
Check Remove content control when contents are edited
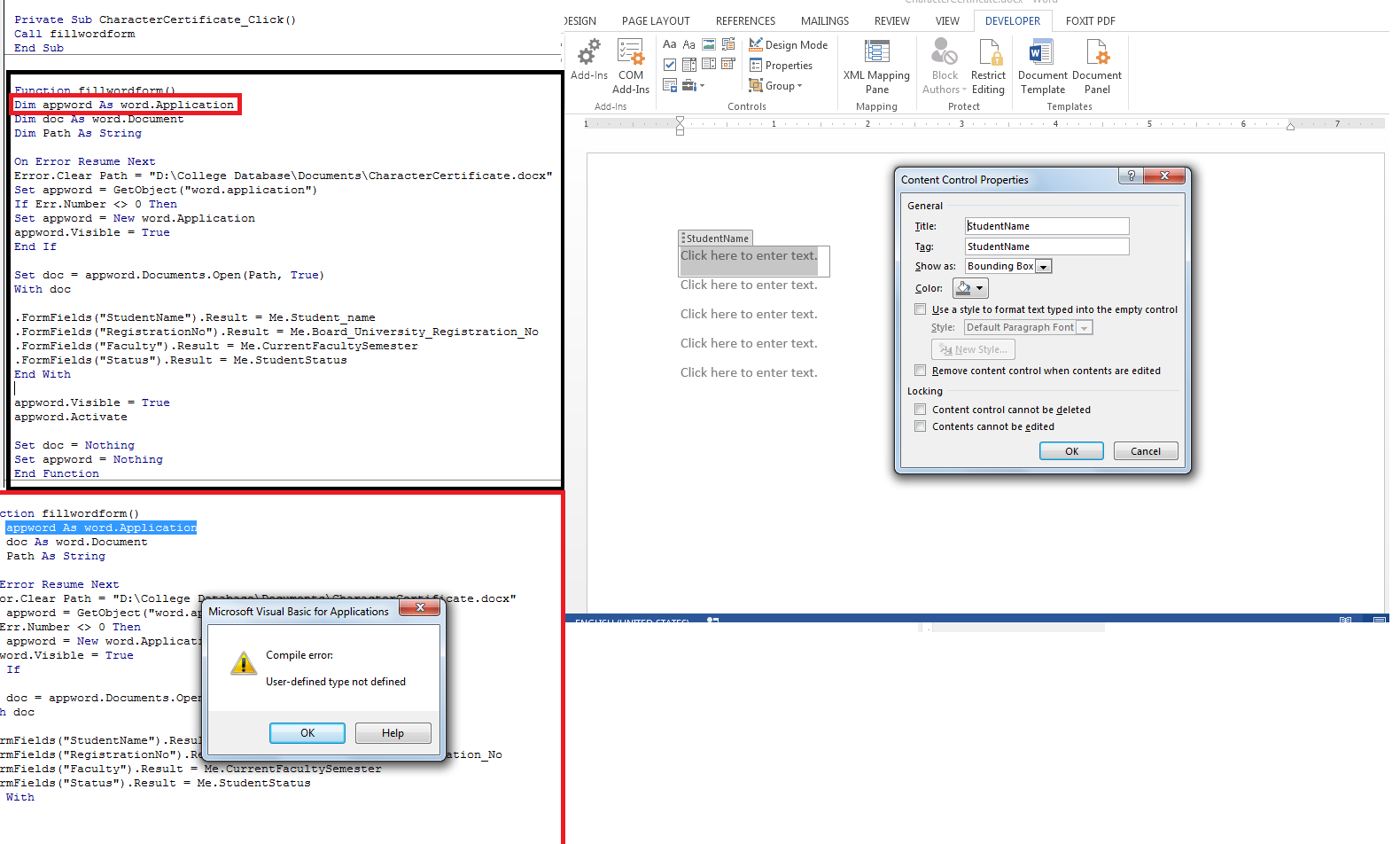(920, 371)
